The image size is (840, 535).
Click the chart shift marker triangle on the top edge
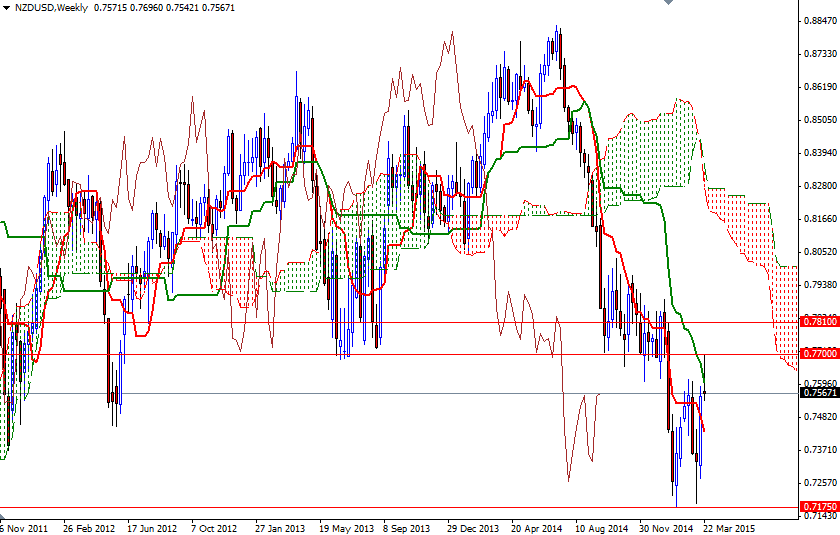pos(668,2)
